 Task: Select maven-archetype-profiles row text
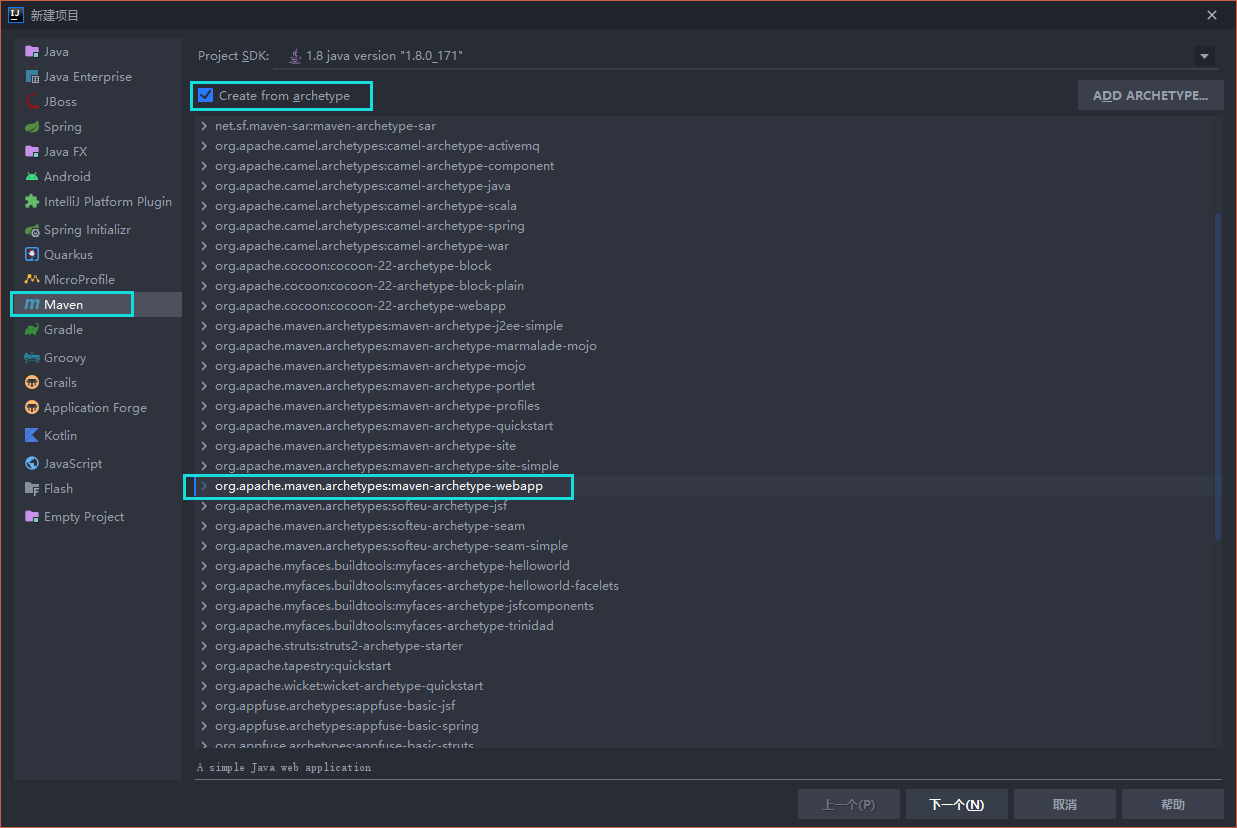click(x=377, y=406)
